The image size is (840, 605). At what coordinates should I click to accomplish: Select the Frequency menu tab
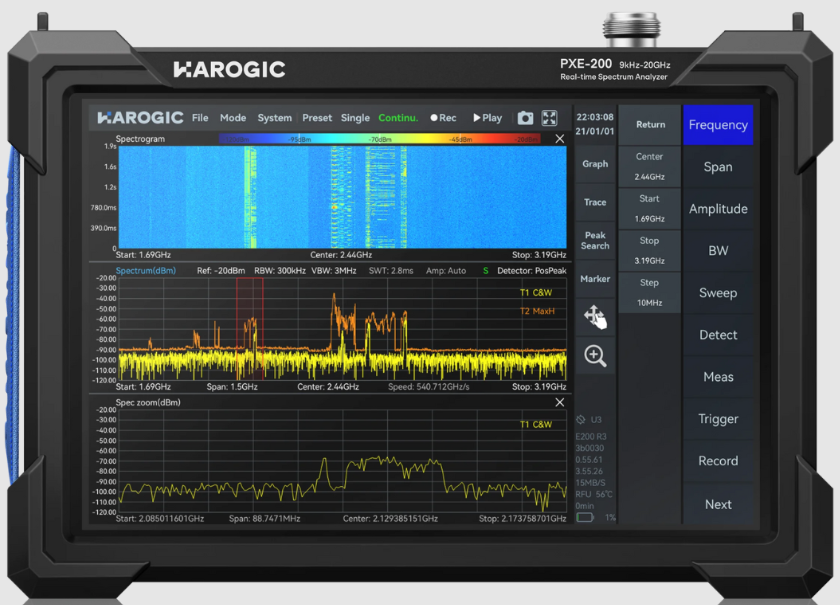718,125
